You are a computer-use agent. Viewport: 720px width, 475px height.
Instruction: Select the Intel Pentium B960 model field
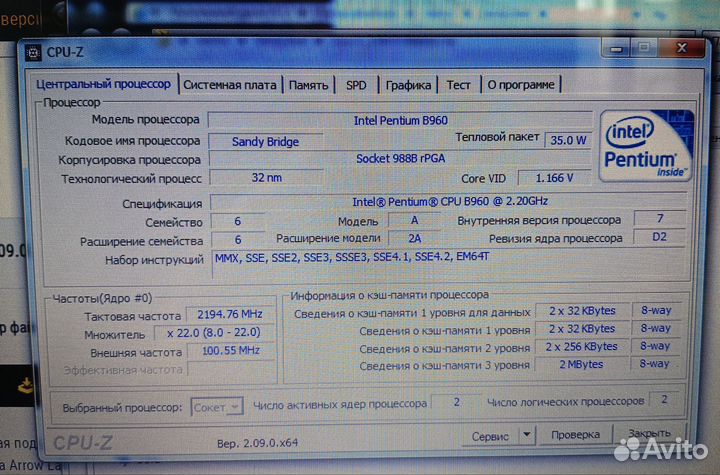coord(400,121)
